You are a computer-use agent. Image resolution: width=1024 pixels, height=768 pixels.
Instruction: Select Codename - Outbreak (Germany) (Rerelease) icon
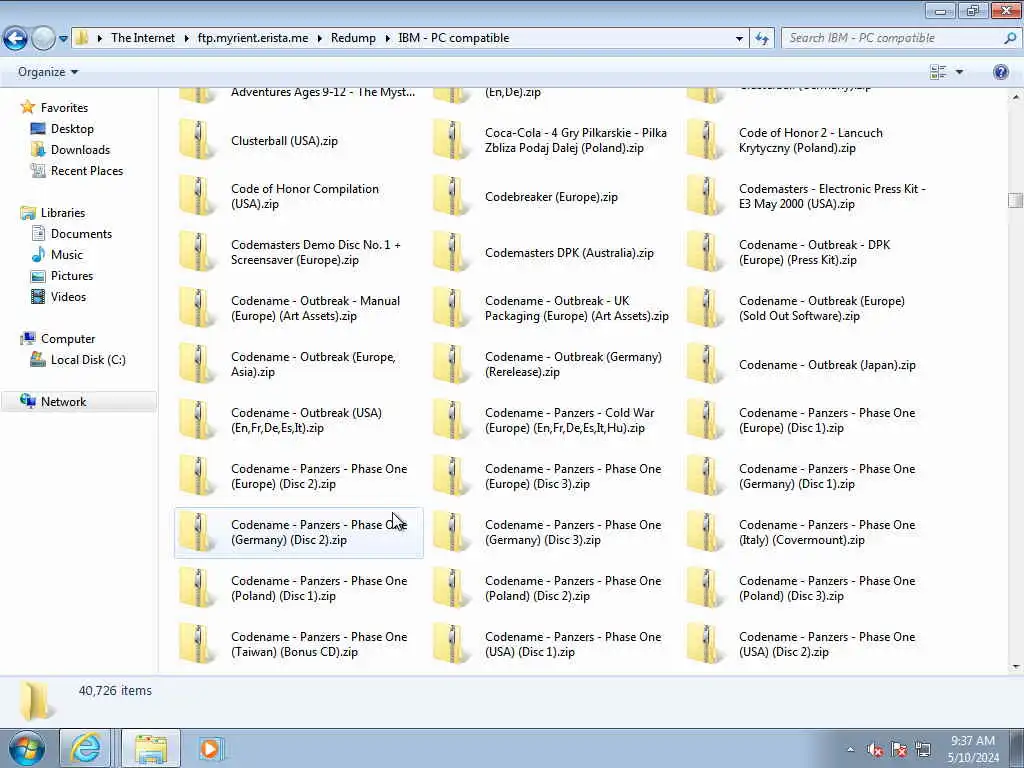click(x=451, y=364)
